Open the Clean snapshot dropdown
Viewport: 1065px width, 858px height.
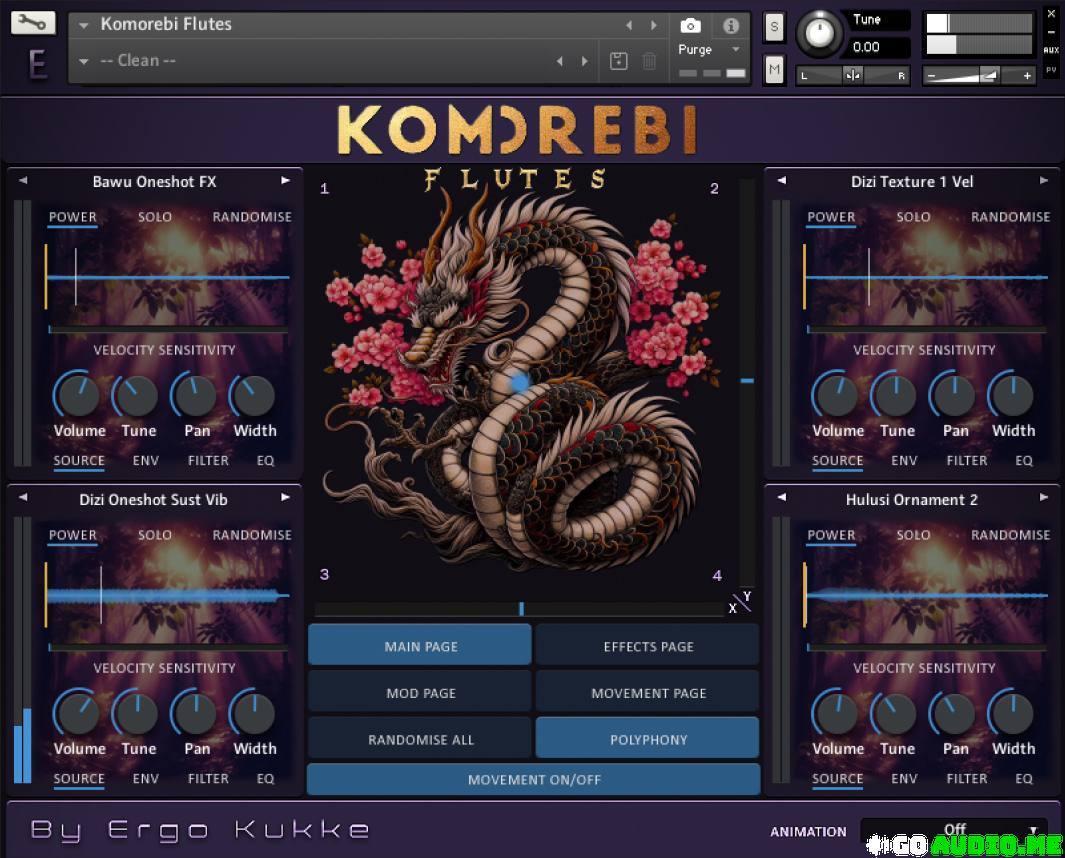click(x=84, y=61)
